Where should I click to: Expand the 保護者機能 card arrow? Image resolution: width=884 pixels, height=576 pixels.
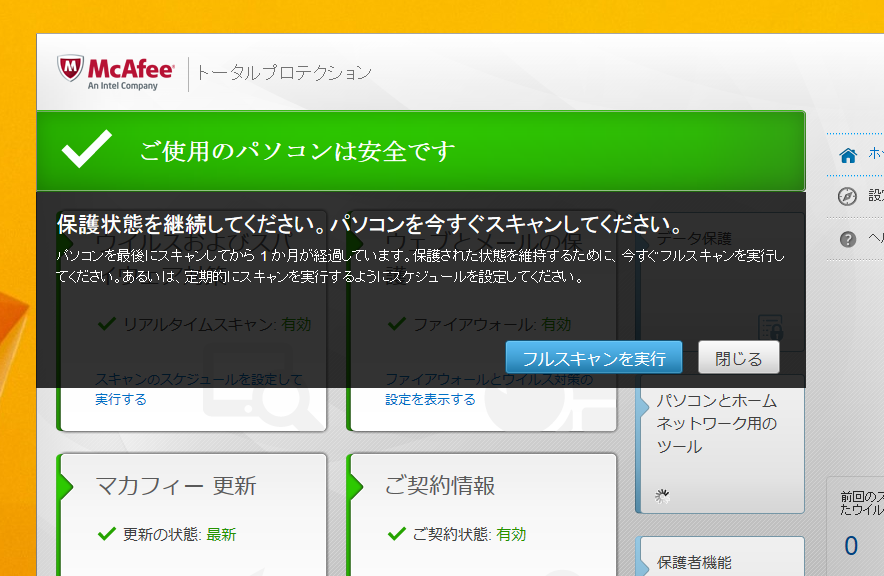click(644, 566)
